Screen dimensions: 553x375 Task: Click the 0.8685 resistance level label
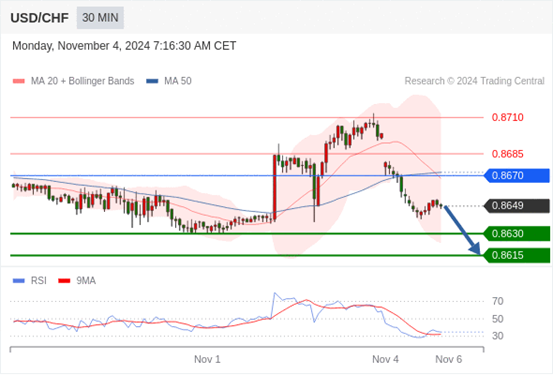click(508, 154)
